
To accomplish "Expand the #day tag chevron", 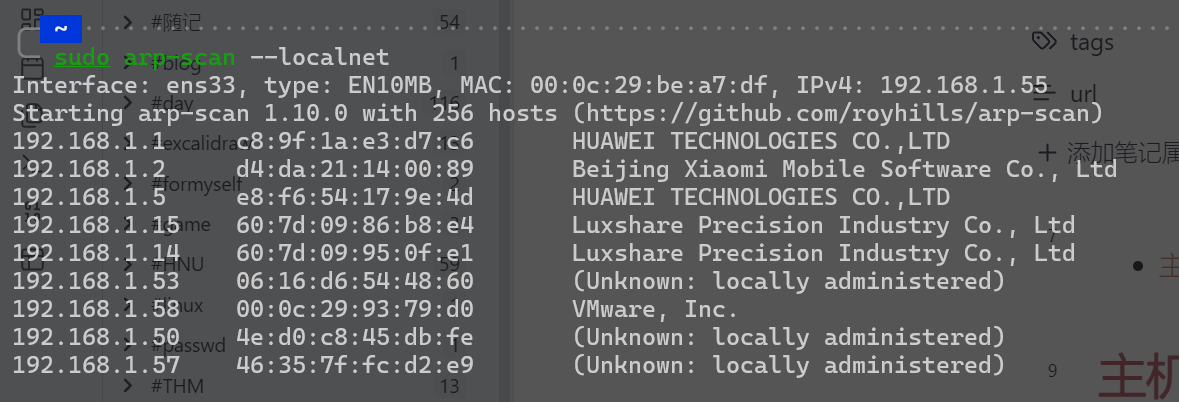I will tap(129, 103).
